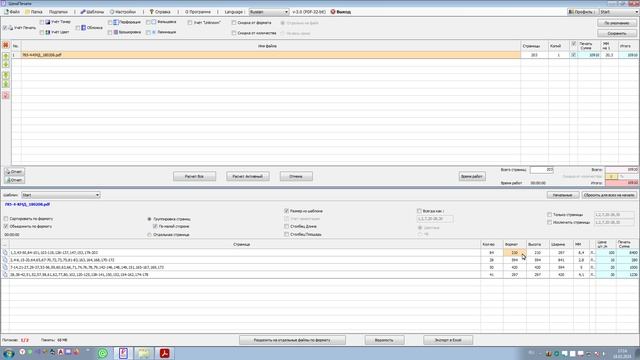640x360 pixels.
Task: Toggle Размер из шаблона checkbox
Action: click(x=287, y=211)
